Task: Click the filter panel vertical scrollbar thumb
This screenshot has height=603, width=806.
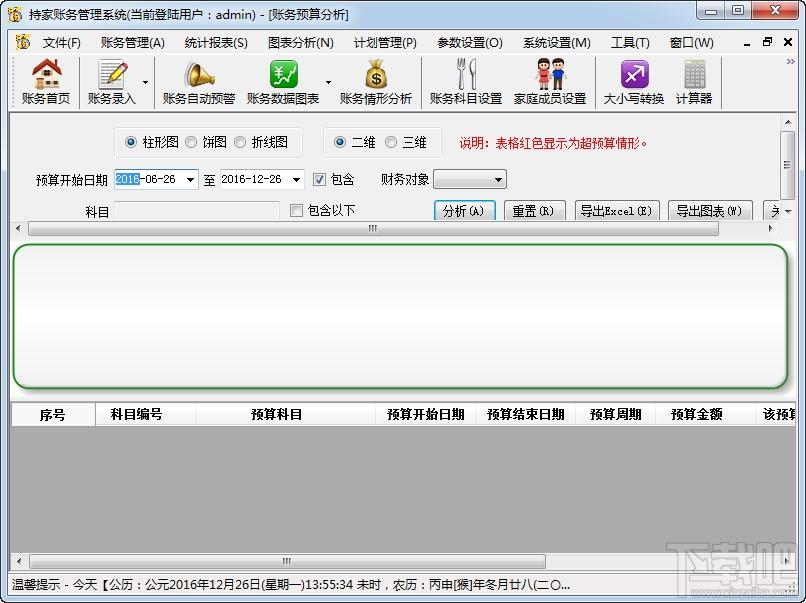Action: pyautogui.click(x=787, y=165)
